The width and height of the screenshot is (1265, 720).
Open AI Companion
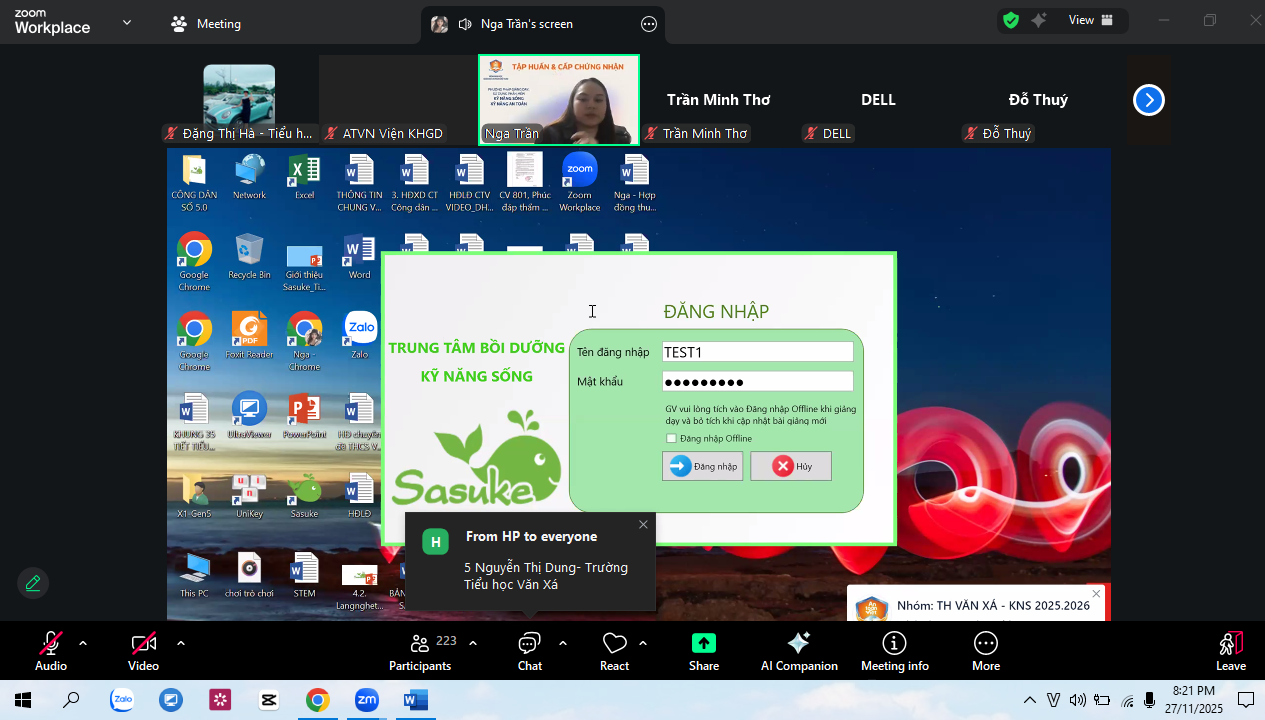[x=798, y=650]
